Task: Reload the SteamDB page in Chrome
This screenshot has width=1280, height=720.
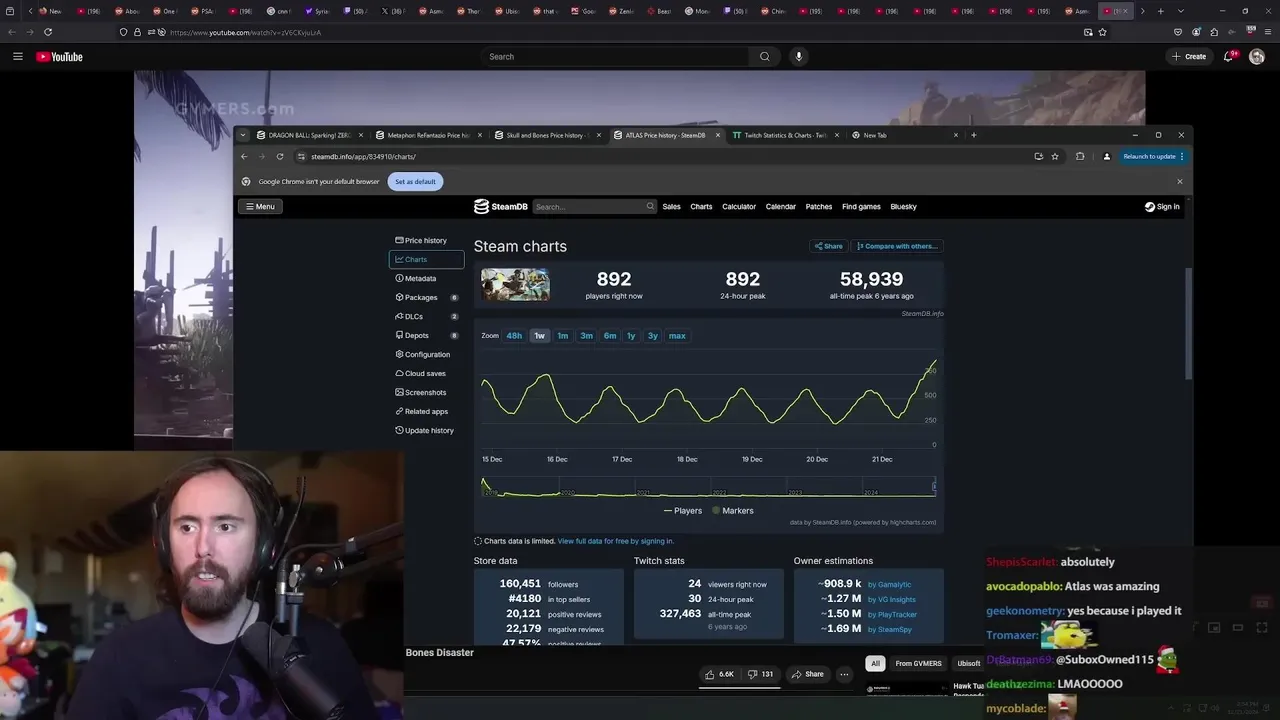Action: (280, 156)
